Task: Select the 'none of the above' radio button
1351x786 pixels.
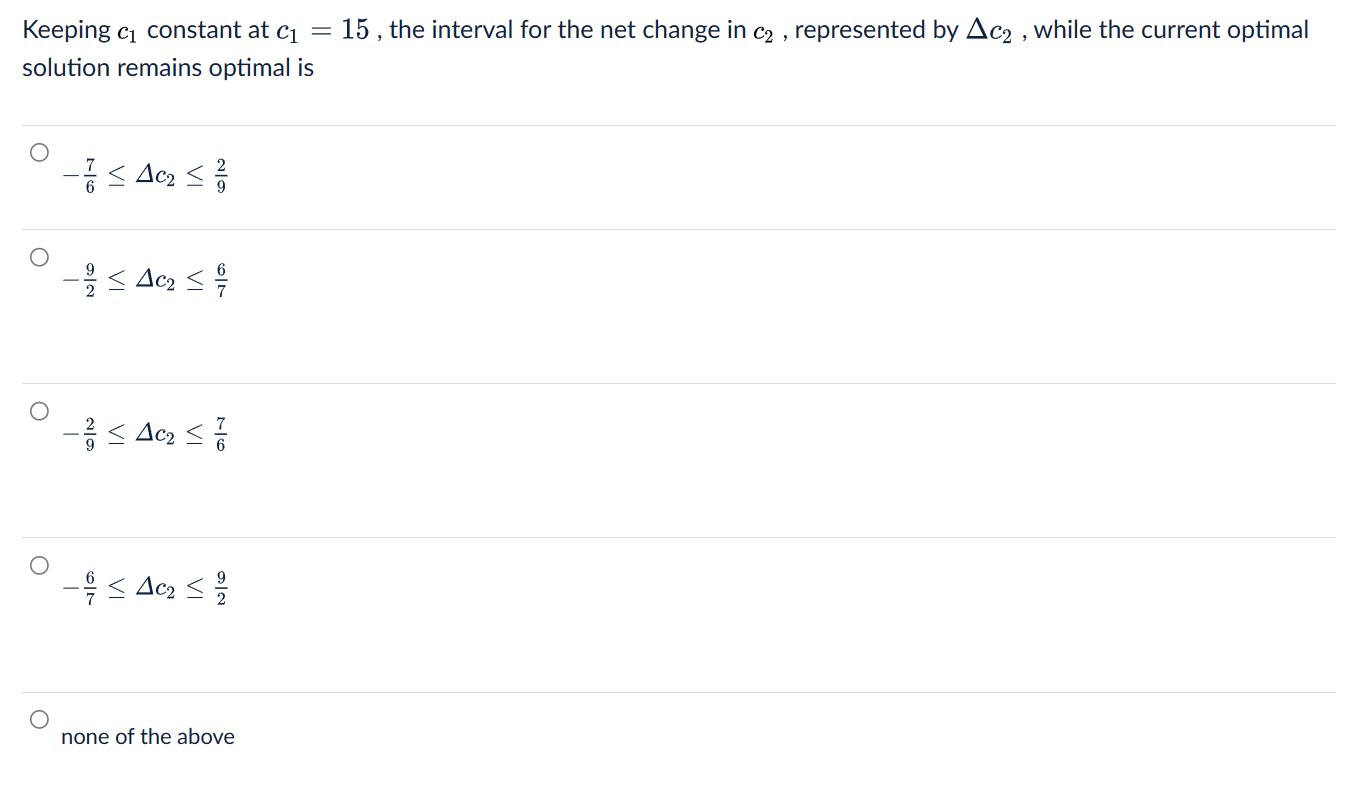Action: click(39, 718)
